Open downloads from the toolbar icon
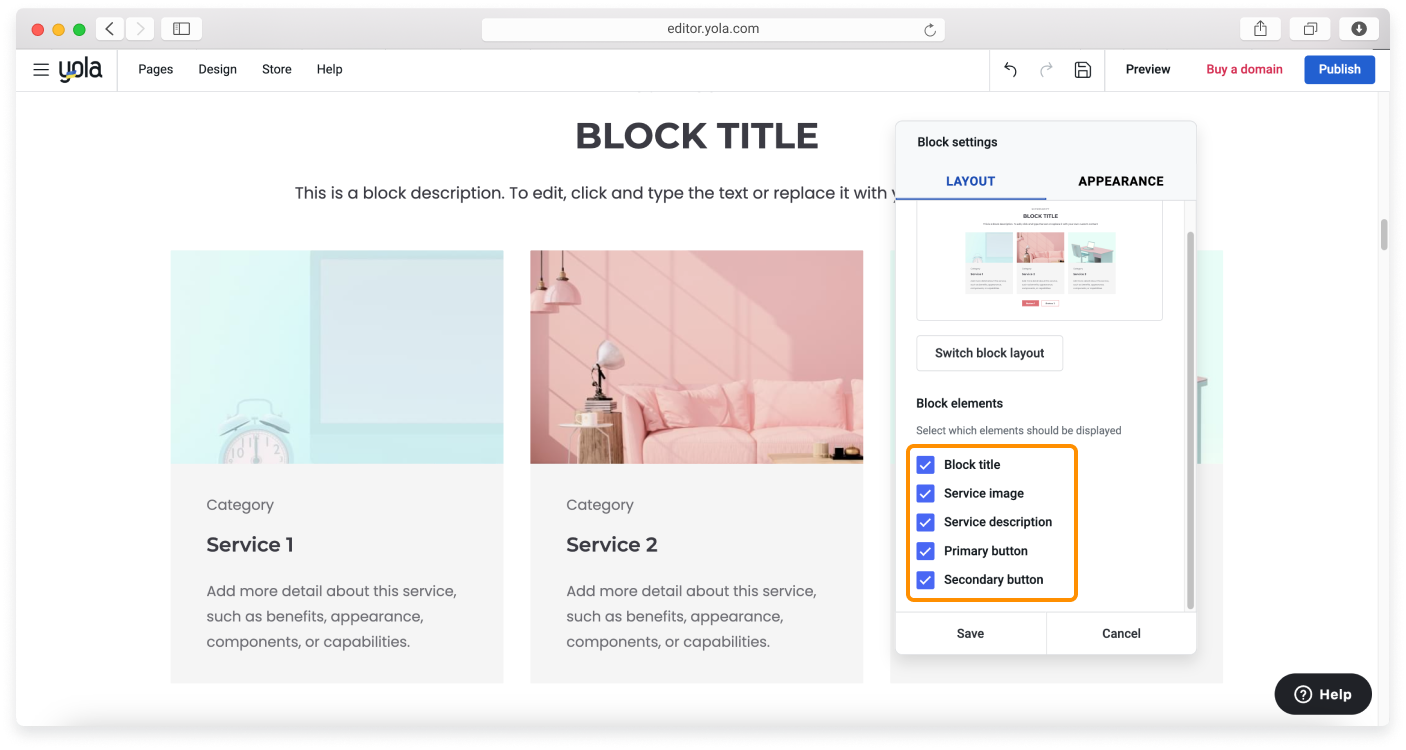 pyautogui.click(x=1359, y=28)
